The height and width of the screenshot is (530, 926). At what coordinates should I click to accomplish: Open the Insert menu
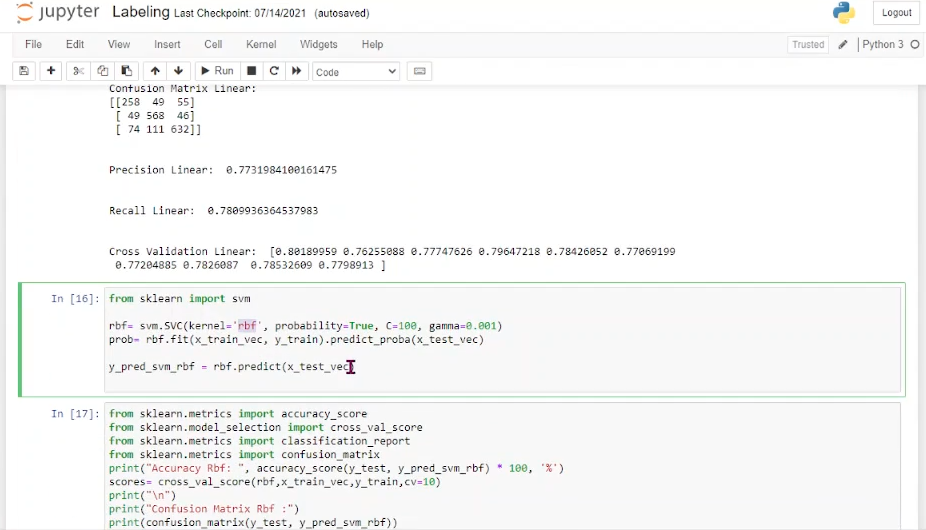[x=167, y=44]
